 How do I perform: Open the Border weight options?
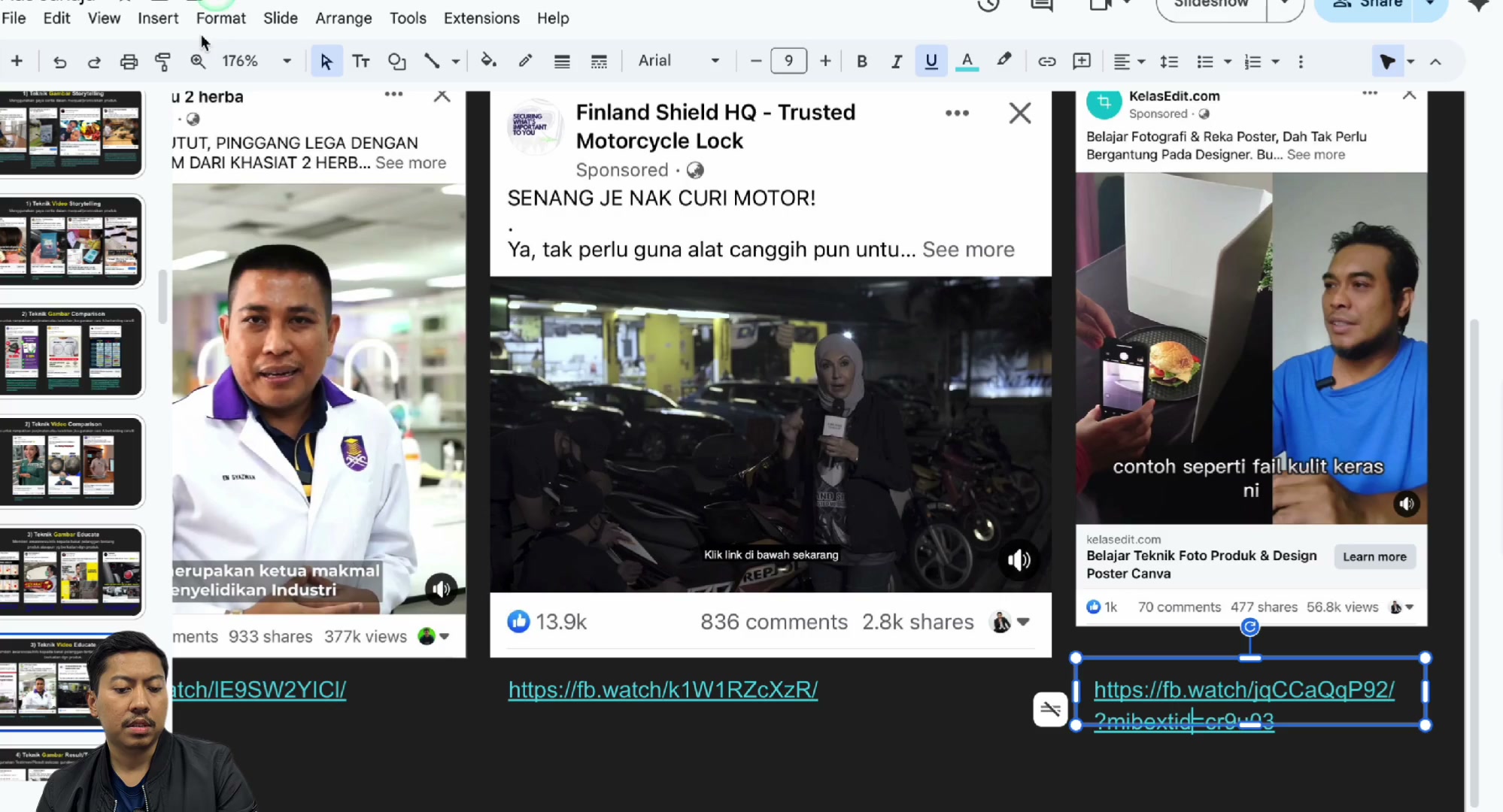pos(562,62)
